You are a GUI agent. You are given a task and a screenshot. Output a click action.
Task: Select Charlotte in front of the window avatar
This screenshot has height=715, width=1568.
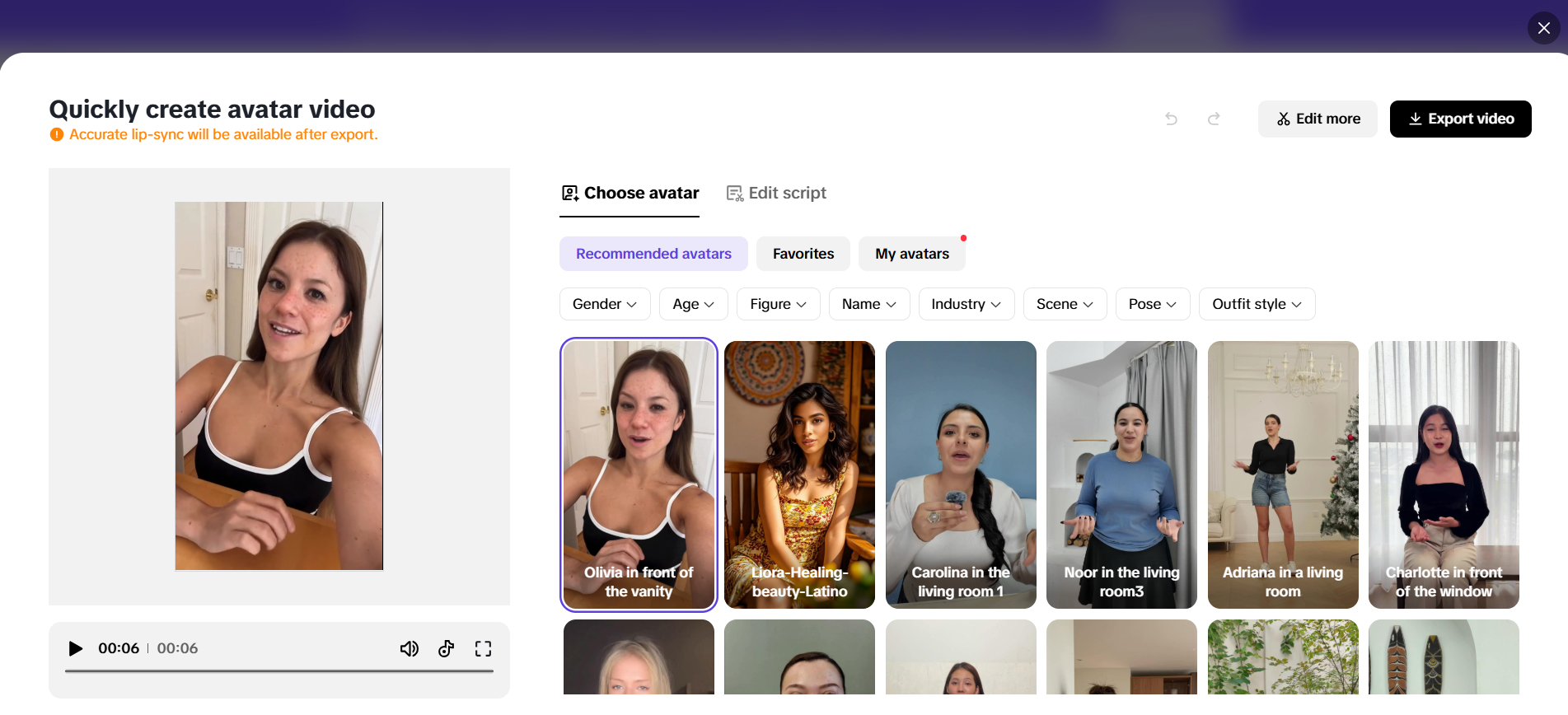[x=1444, y=474]
